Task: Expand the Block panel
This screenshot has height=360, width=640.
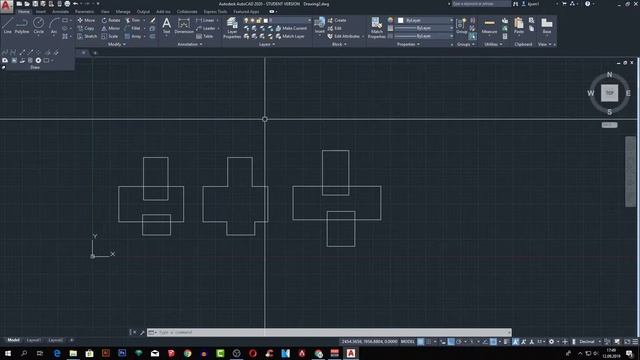Action: point(339,44)
